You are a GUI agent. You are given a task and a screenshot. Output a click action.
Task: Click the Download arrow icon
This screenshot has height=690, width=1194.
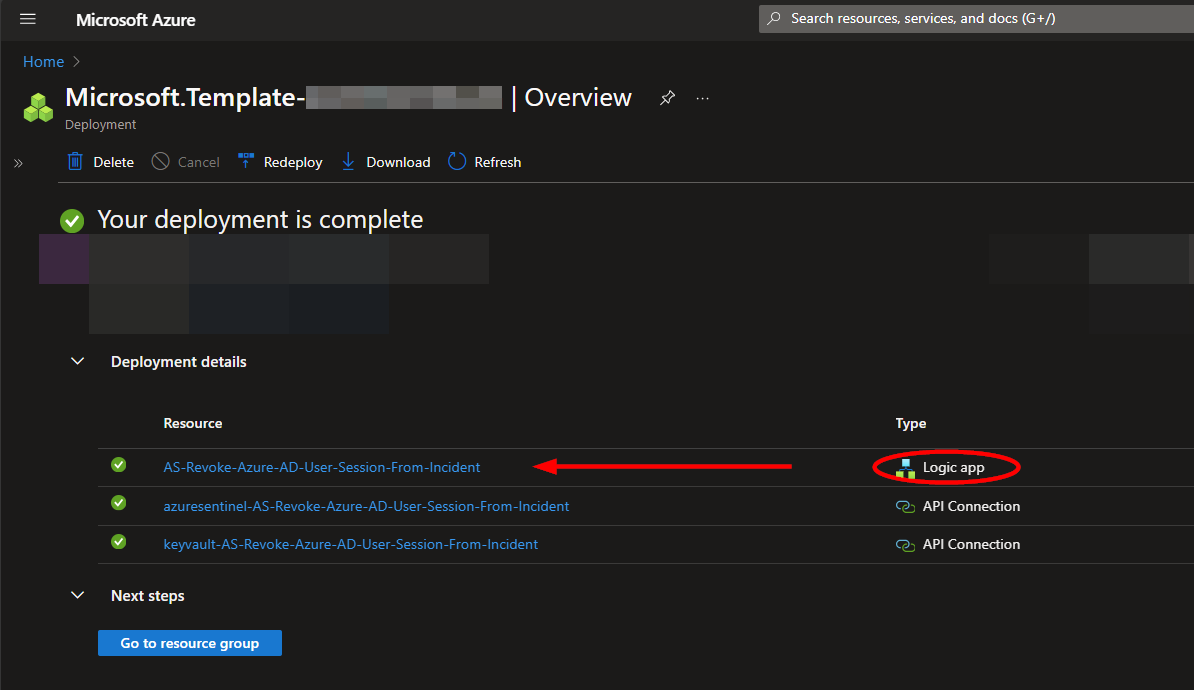348,161
